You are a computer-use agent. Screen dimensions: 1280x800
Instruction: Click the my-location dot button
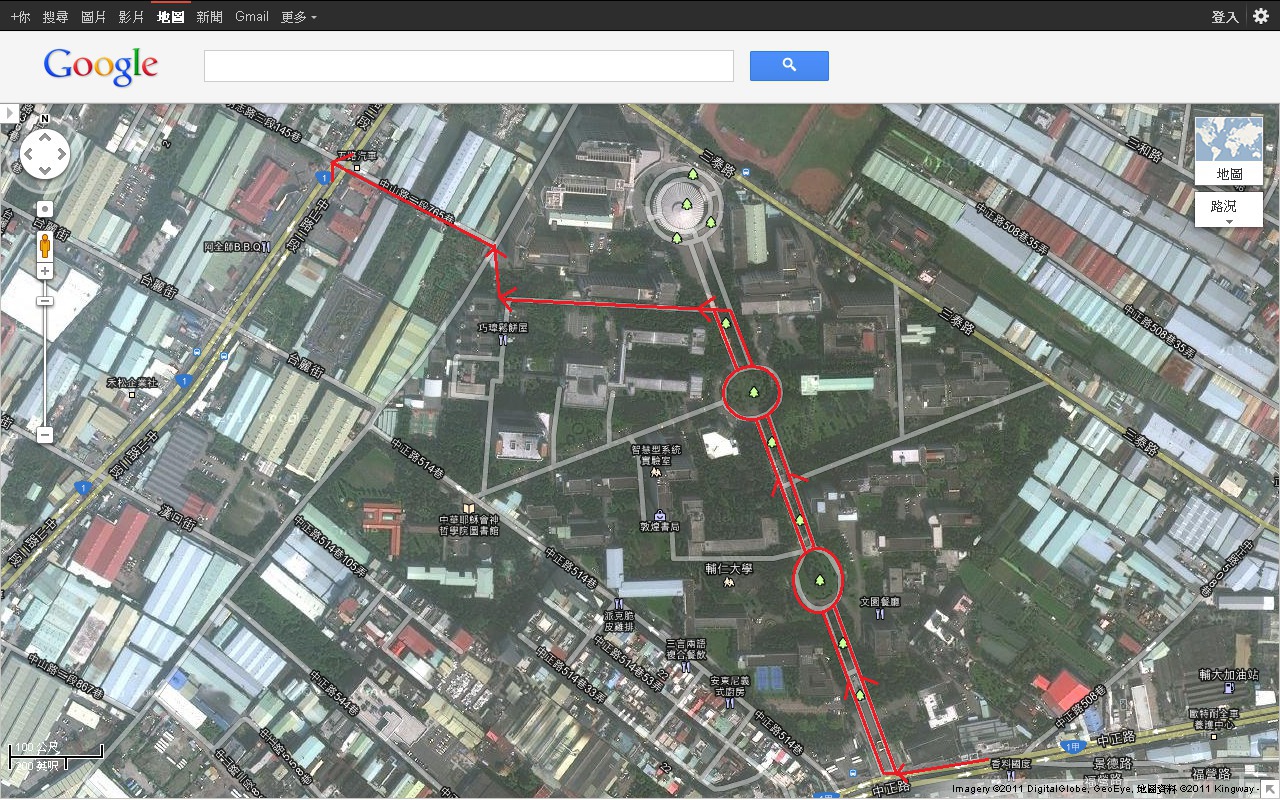point(44,209)
